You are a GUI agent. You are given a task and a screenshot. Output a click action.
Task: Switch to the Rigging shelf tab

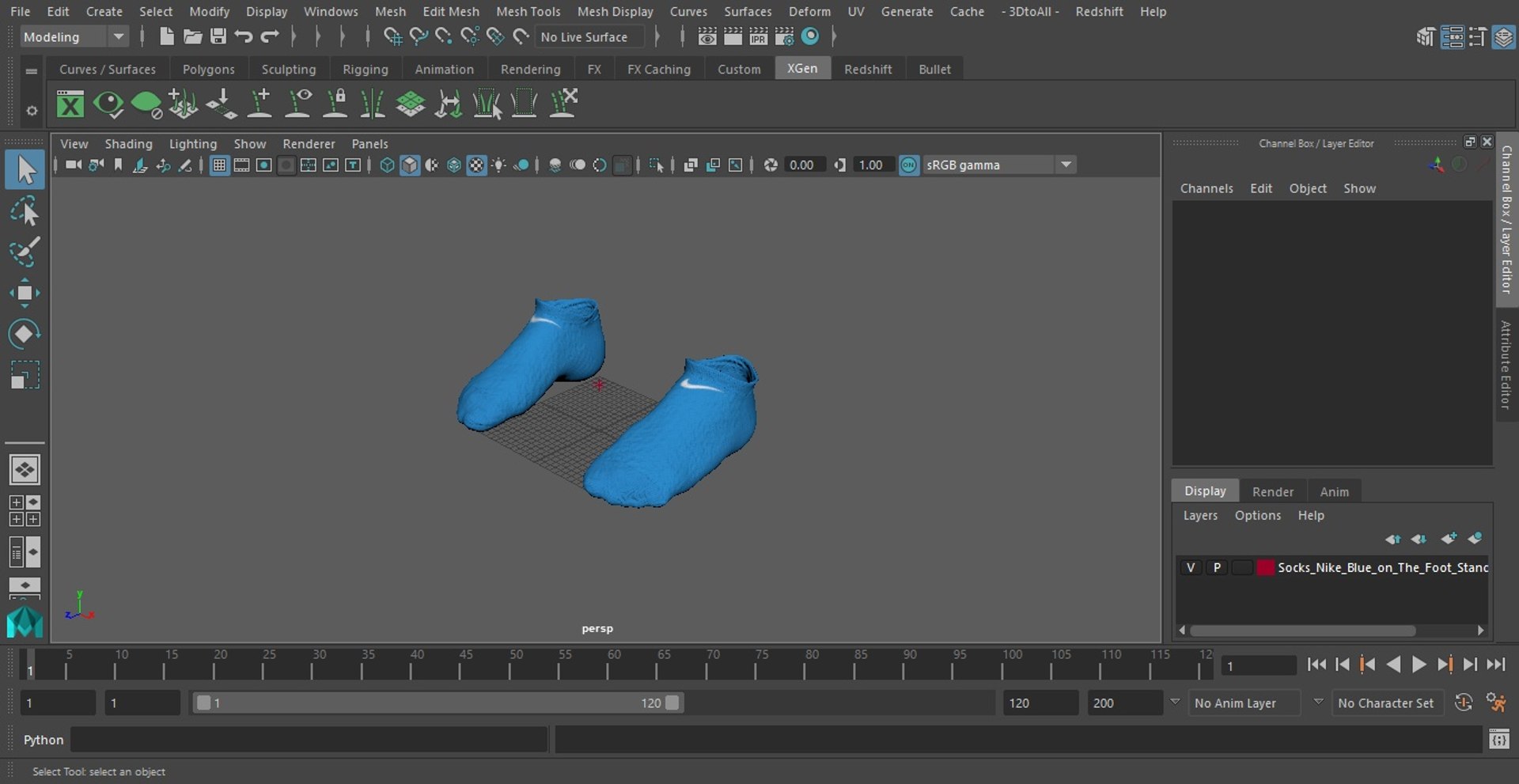click(x=365, y=69)
